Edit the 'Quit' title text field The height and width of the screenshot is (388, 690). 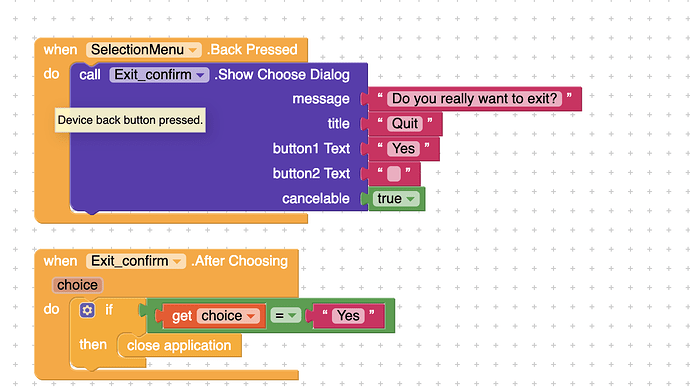coord(405,124)
